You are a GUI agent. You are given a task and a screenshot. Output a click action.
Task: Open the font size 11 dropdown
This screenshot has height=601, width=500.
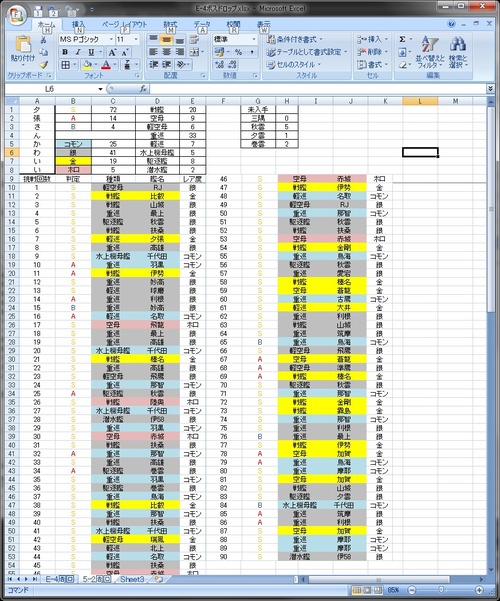pyautogui.click(x=136, y=39)
